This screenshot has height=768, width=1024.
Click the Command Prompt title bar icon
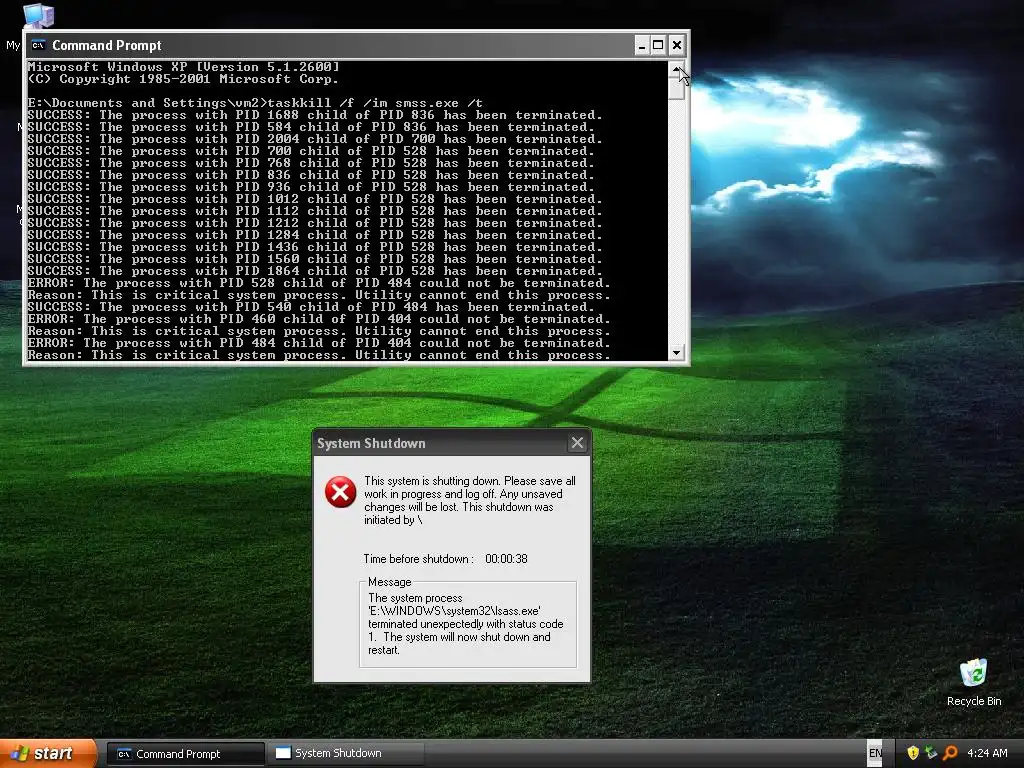point(39,45)
